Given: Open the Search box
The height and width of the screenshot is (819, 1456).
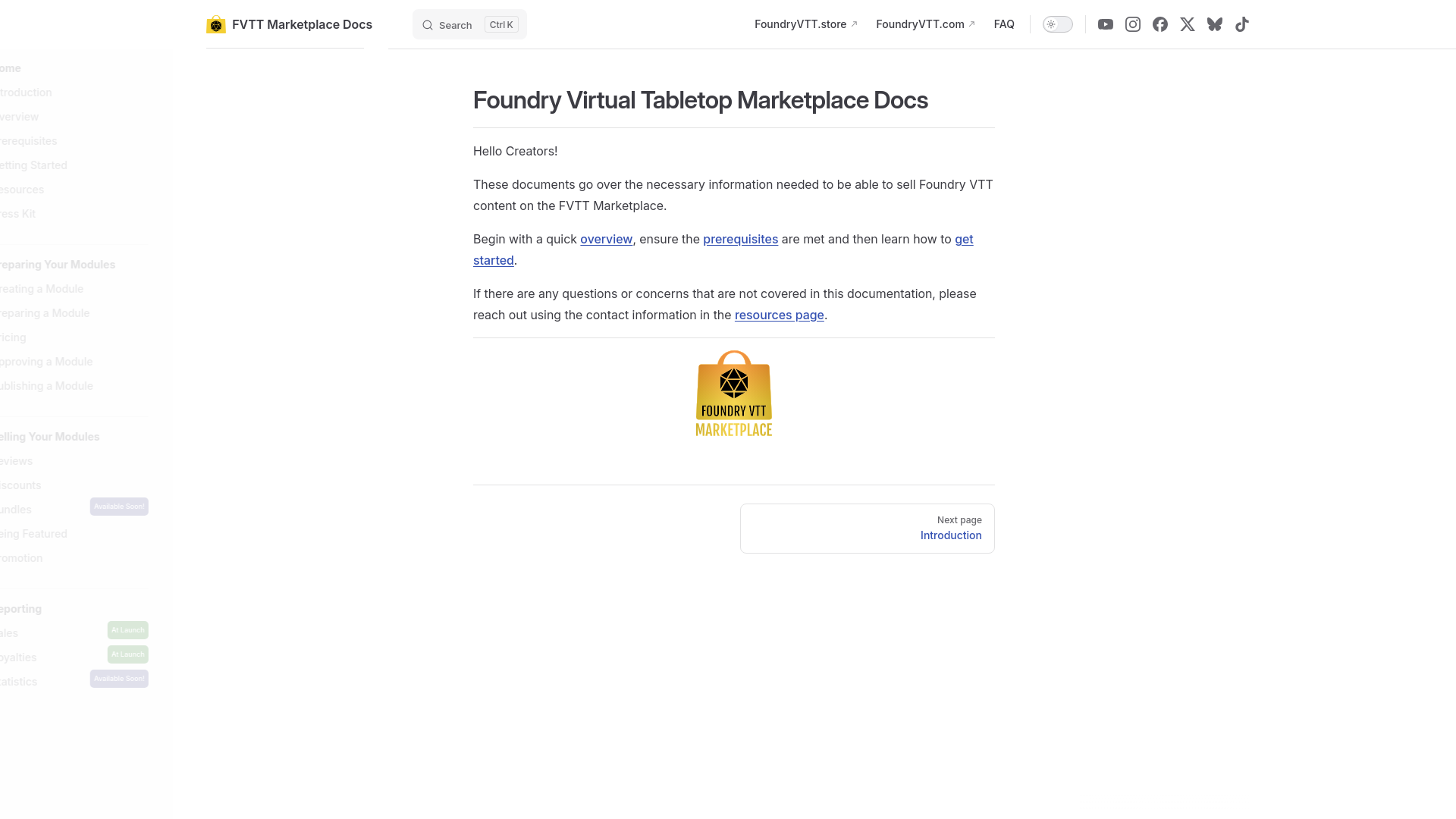Looking at the screenshot, I should 469,24.
